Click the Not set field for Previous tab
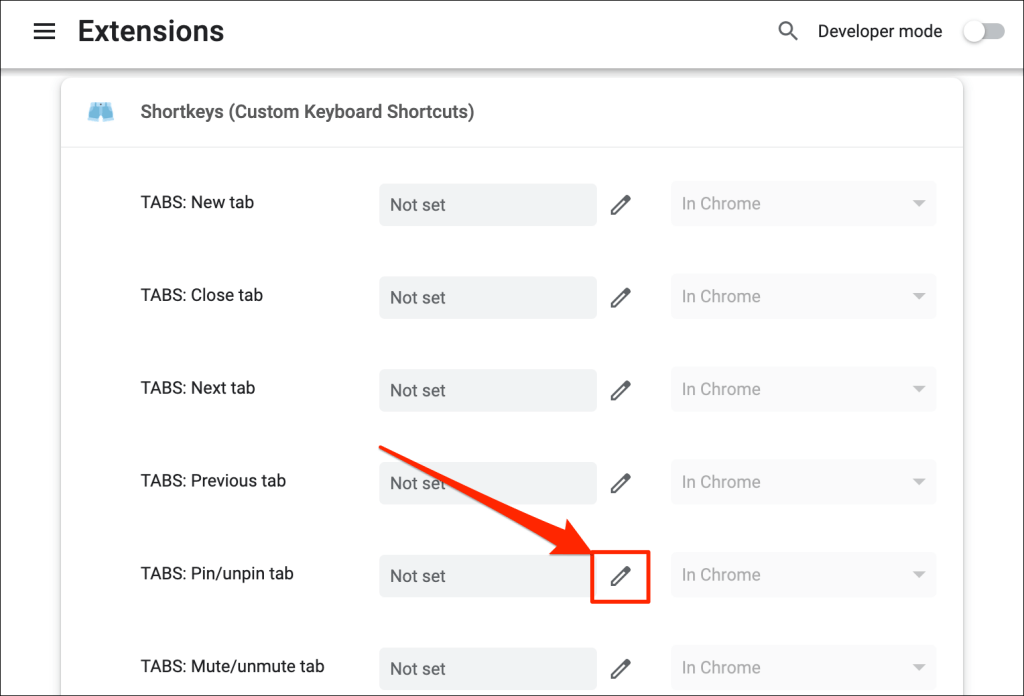 pos(487,483)
